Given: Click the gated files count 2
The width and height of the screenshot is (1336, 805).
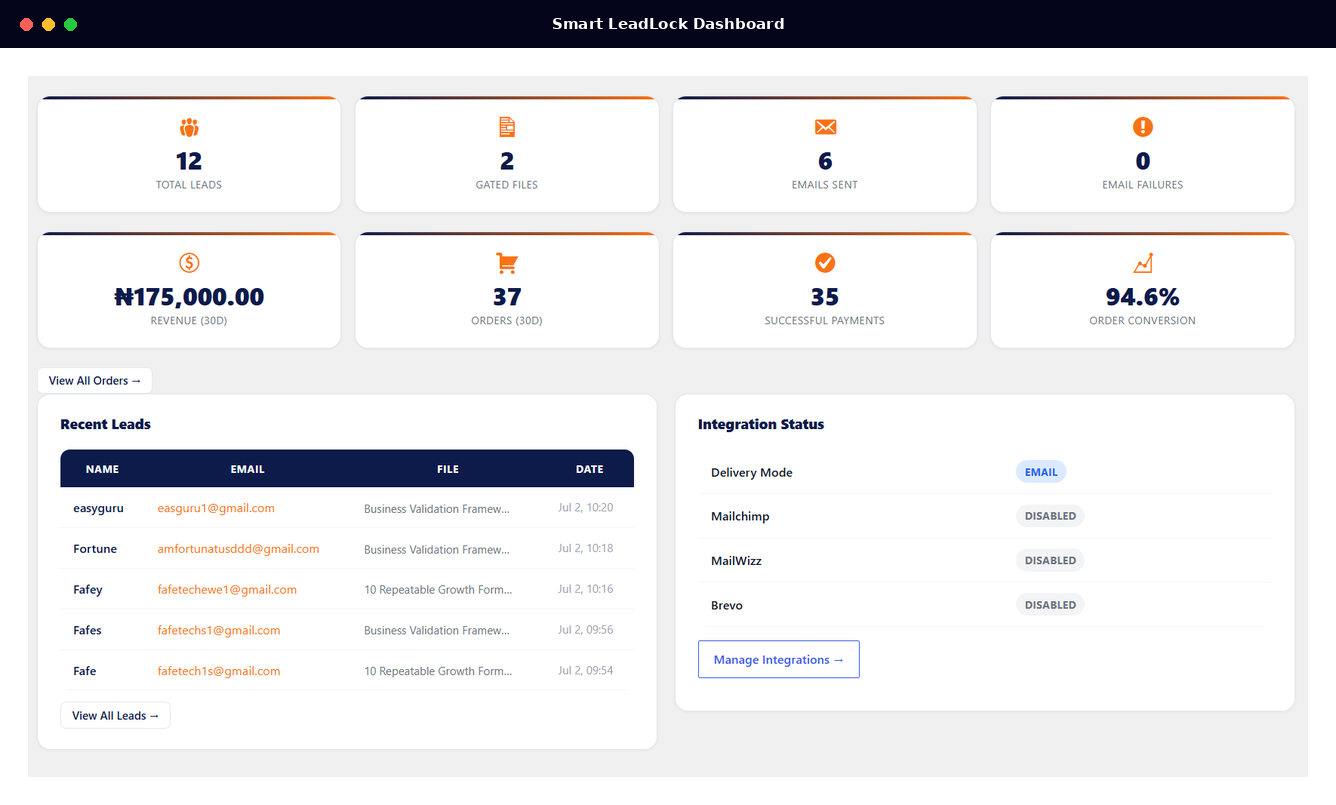Looking at the screenshot, I should [507, 161].
